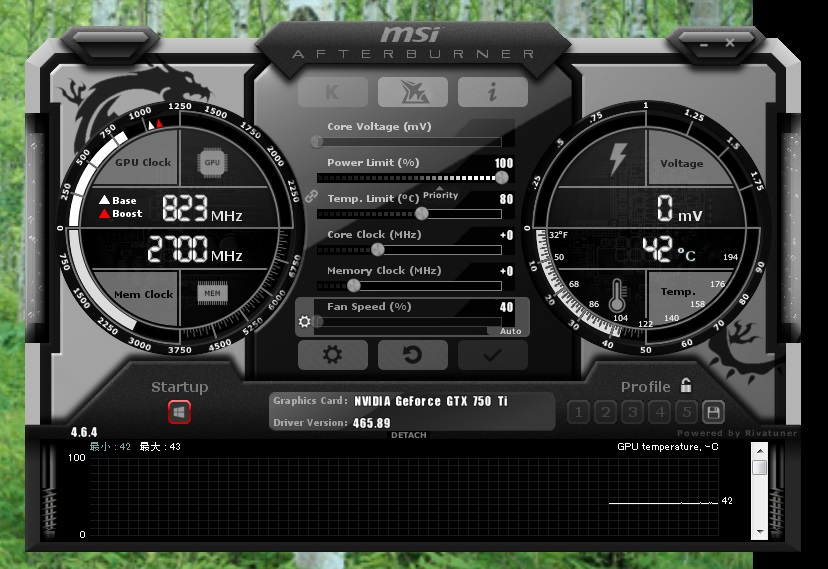Click the MEM chip icon

coord(212,293)
